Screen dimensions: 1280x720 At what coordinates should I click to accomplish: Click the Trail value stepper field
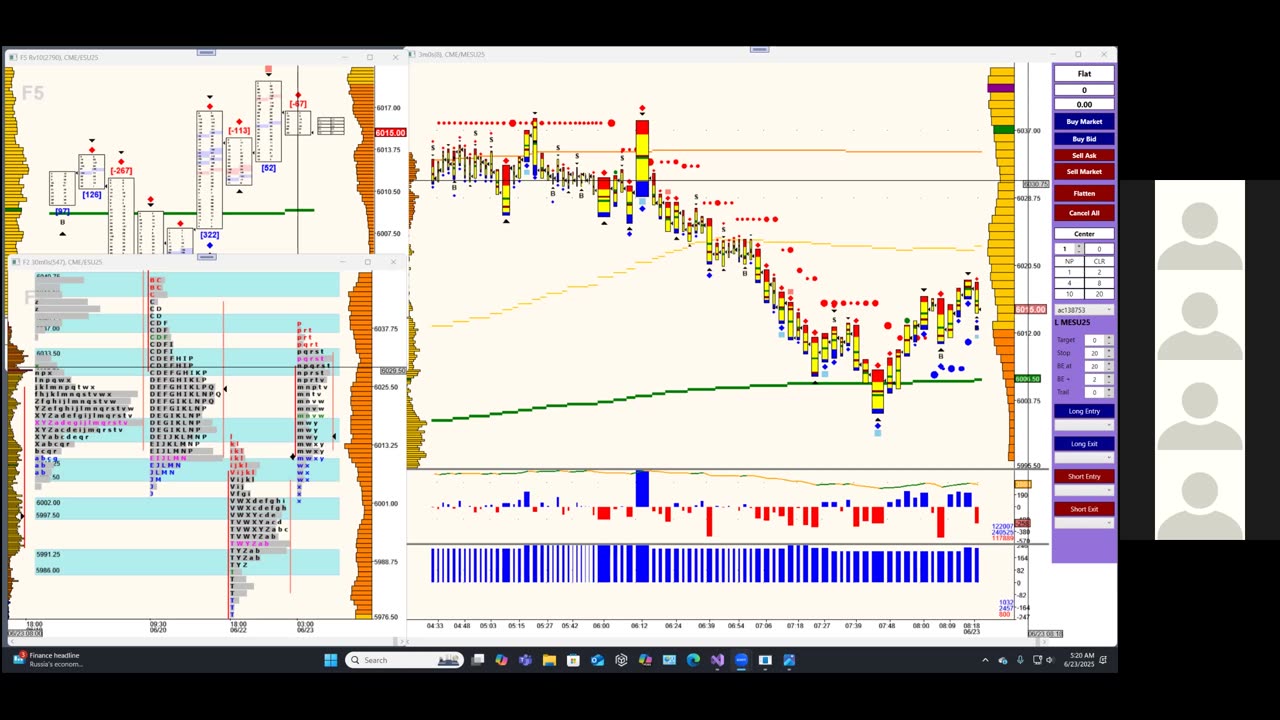tap(1099, 392)
